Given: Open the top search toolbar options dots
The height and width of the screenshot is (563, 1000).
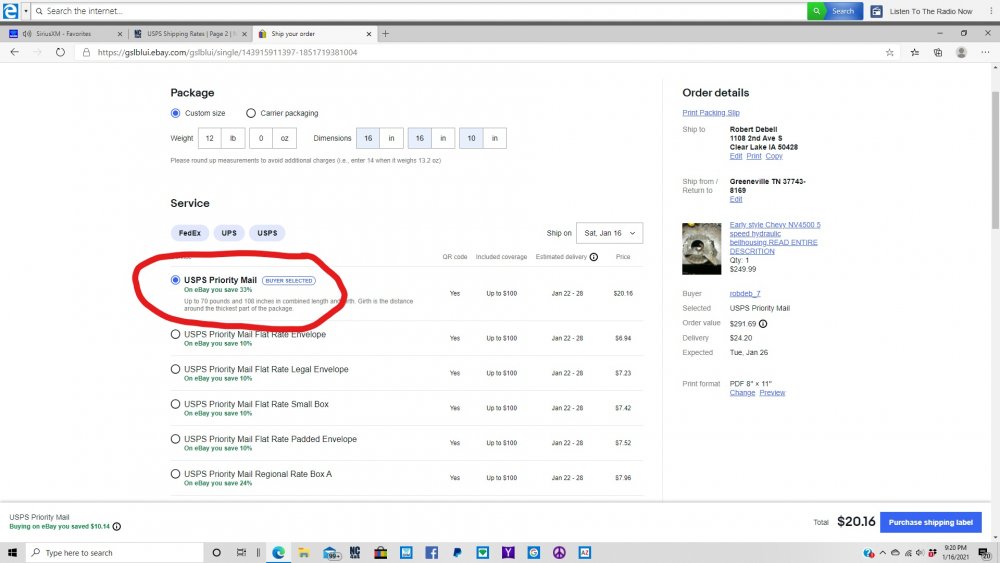Looking at the screenshot, I should click(x=991, y=11).
